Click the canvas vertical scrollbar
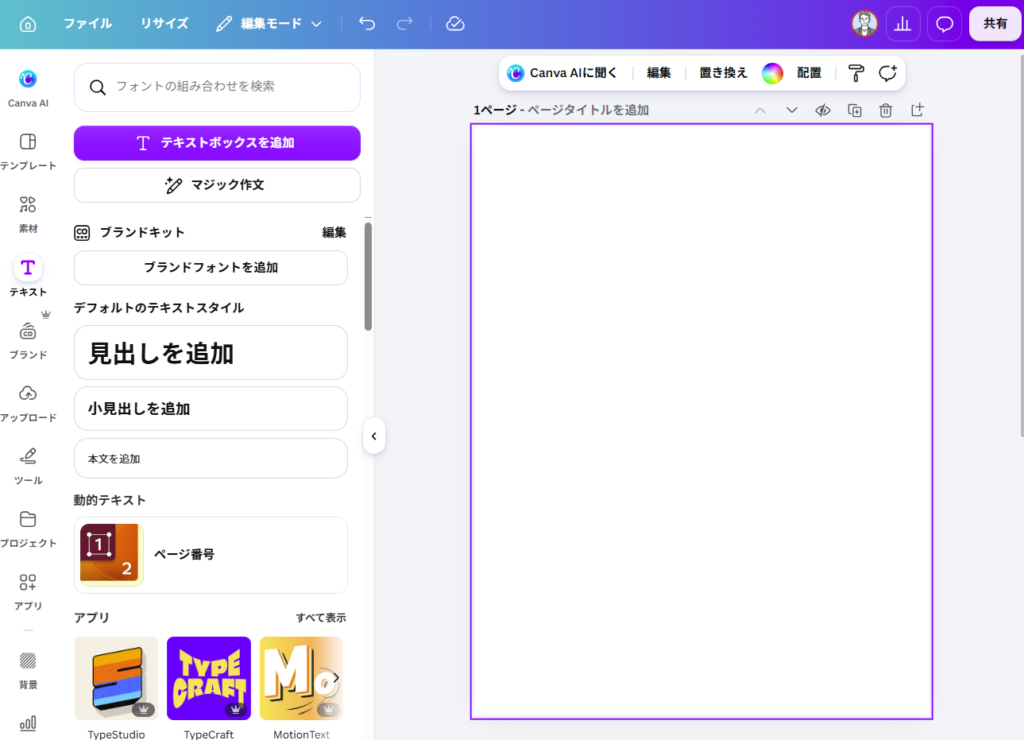This screenshot has width=1024, height=740. click(1021, 245)
